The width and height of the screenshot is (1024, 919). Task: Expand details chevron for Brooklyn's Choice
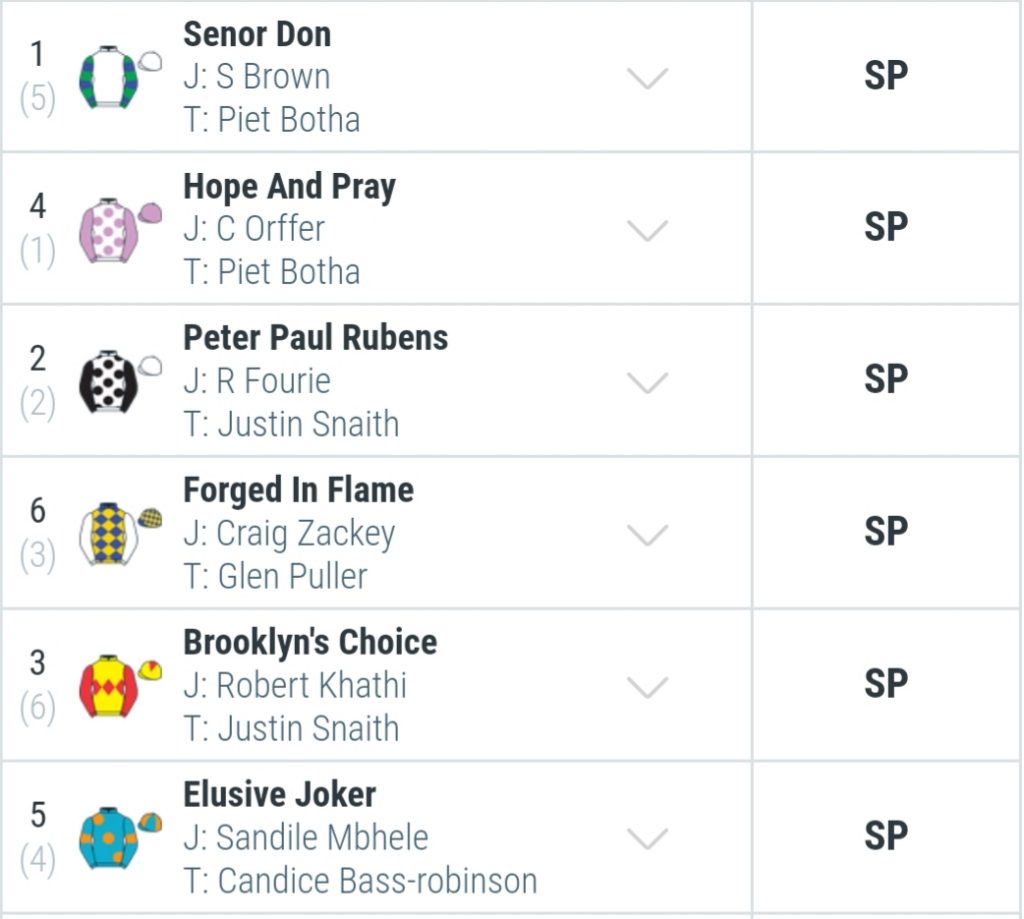[647, 686]
